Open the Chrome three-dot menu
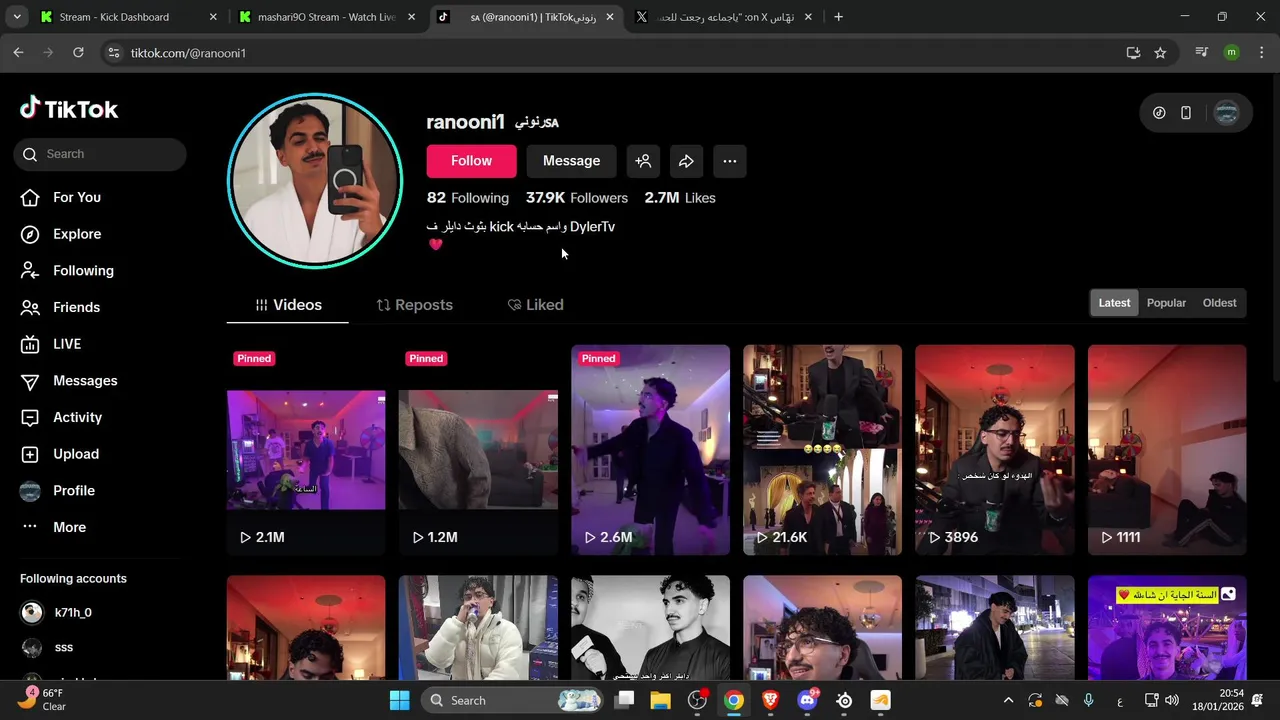 1262,53
